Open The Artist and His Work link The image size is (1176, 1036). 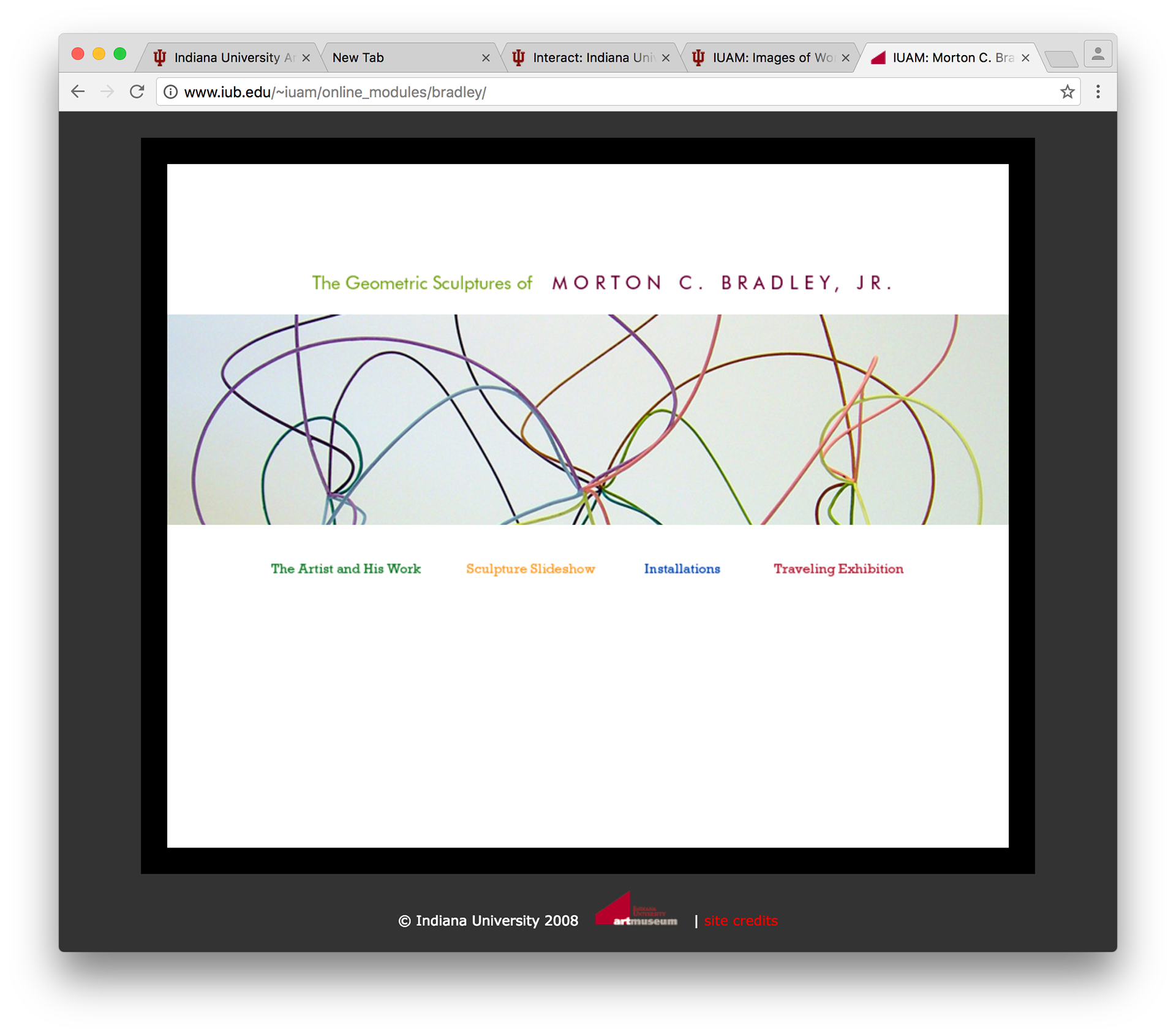(345, 569)
